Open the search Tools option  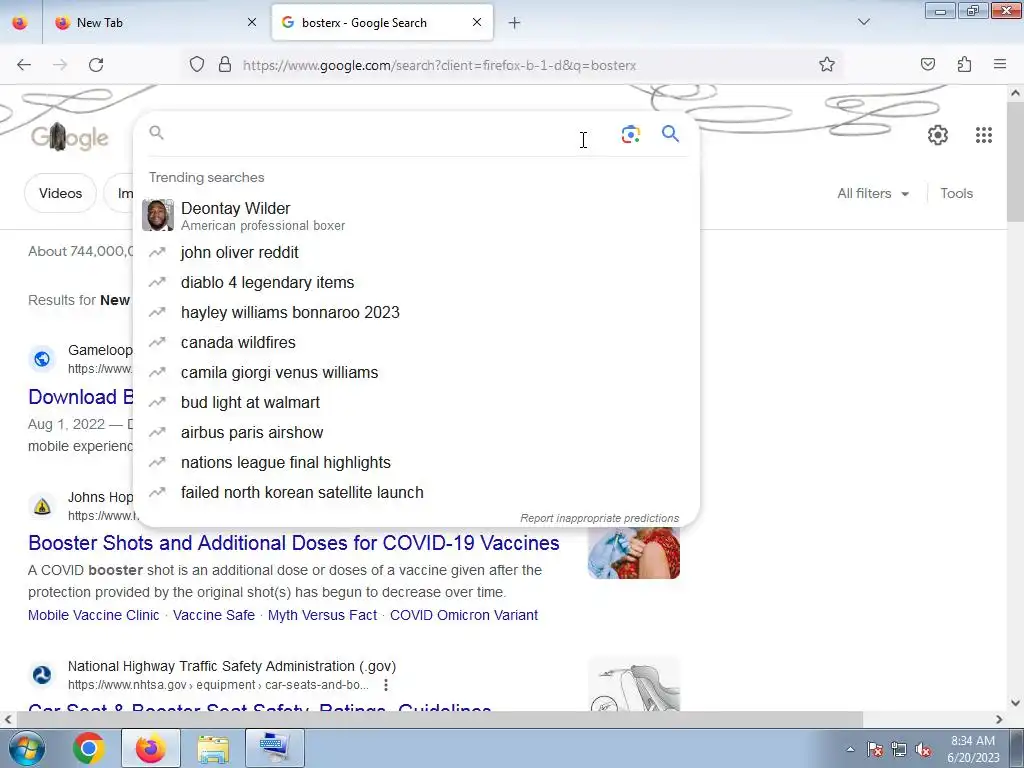click(x=957, y=193)
